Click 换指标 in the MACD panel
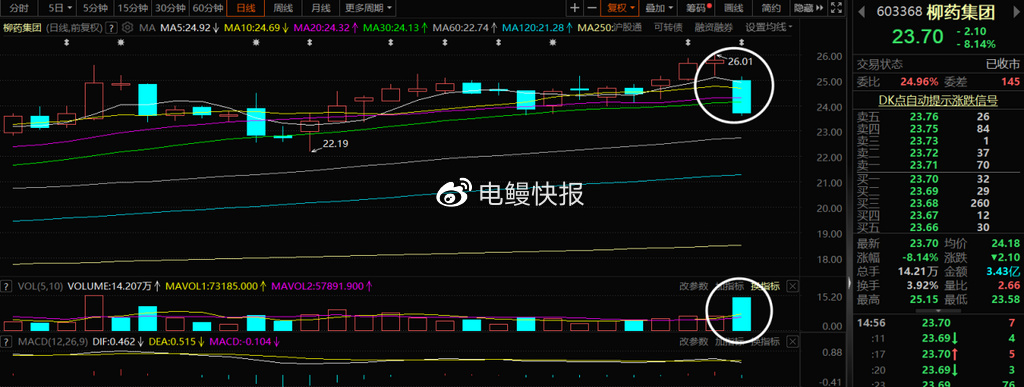 pyautogui.click(x=765, y=341)
